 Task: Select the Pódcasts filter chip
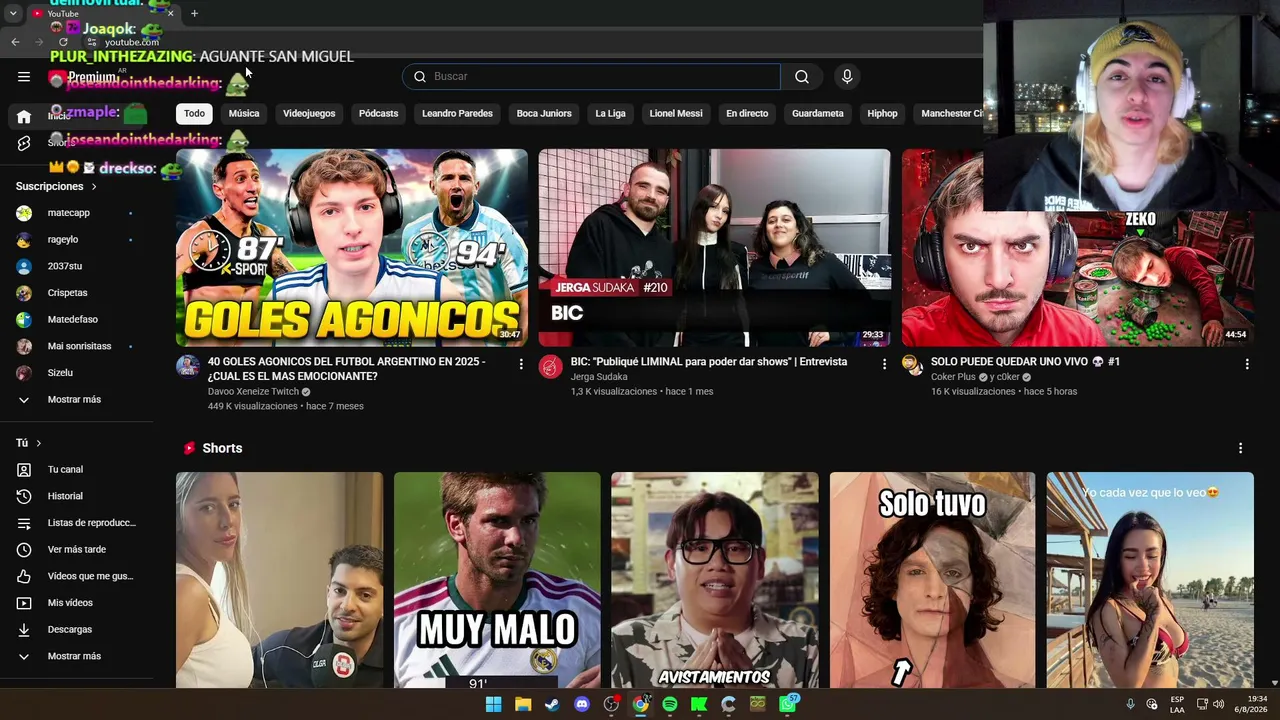378,114
